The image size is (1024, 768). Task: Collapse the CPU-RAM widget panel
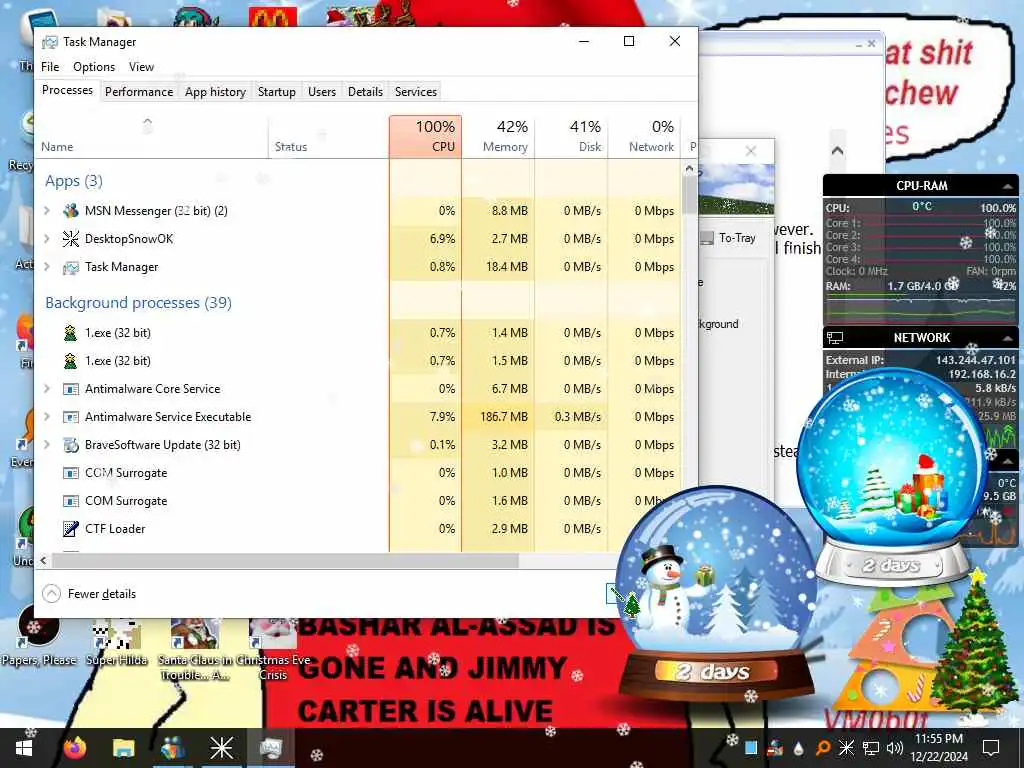[1008, 186]
